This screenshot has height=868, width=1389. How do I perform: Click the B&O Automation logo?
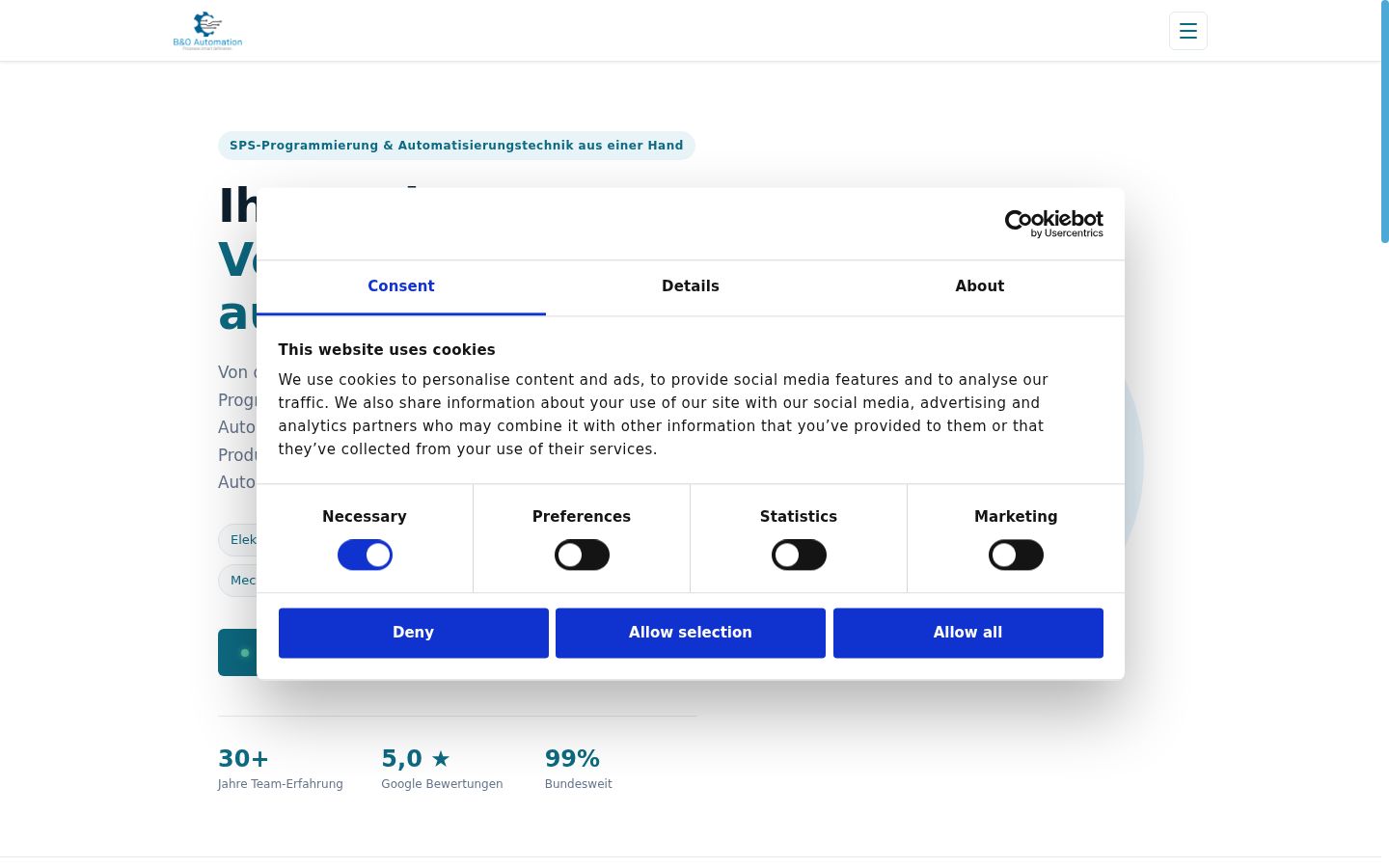click(207, 31)
